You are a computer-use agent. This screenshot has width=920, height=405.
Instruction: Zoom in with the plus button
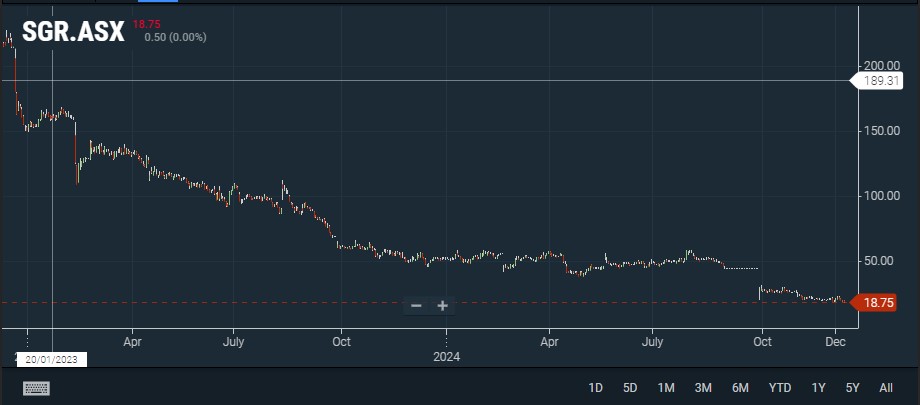click(x=442, y=306)
